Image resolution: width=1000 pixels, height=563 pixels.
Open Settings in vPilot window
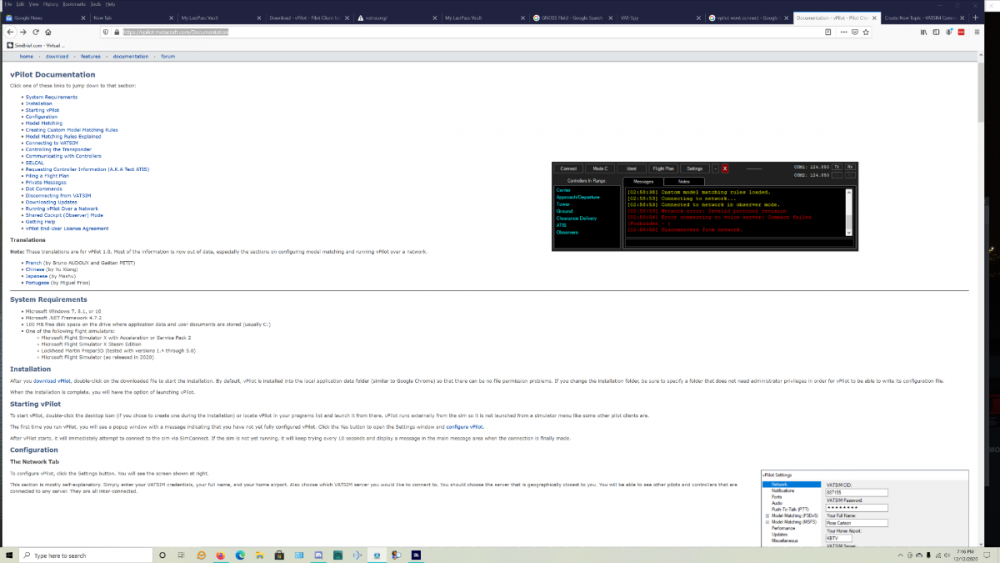click(x=695, y=168)
